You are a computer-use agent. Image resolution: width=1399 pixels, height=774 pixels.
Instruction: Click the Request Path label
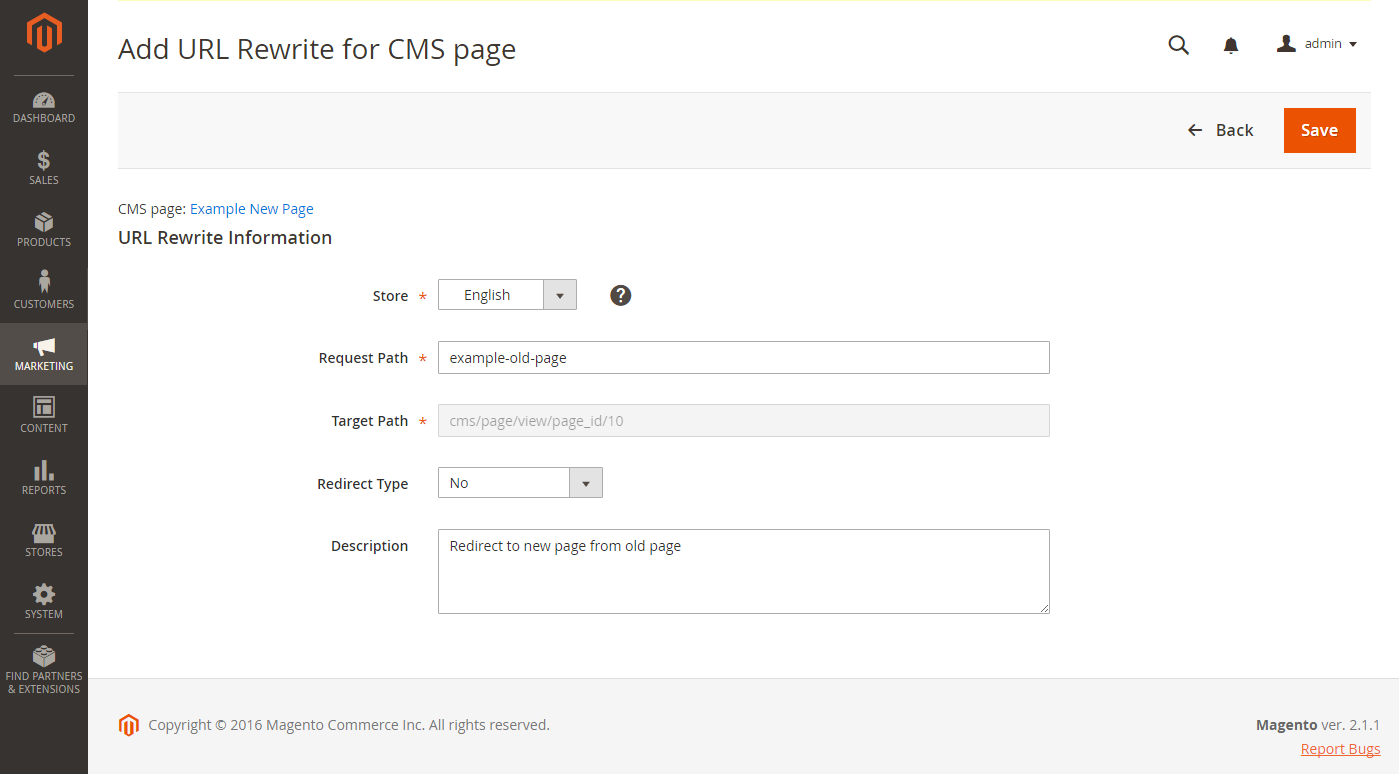point(363,358)
